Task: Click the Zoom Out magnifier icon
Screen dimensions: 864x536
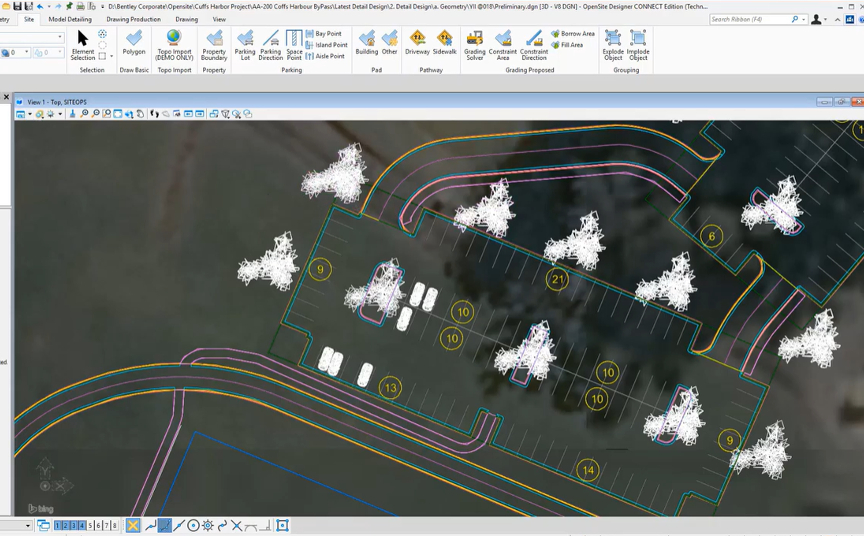Action: click(x=95, y=114)
